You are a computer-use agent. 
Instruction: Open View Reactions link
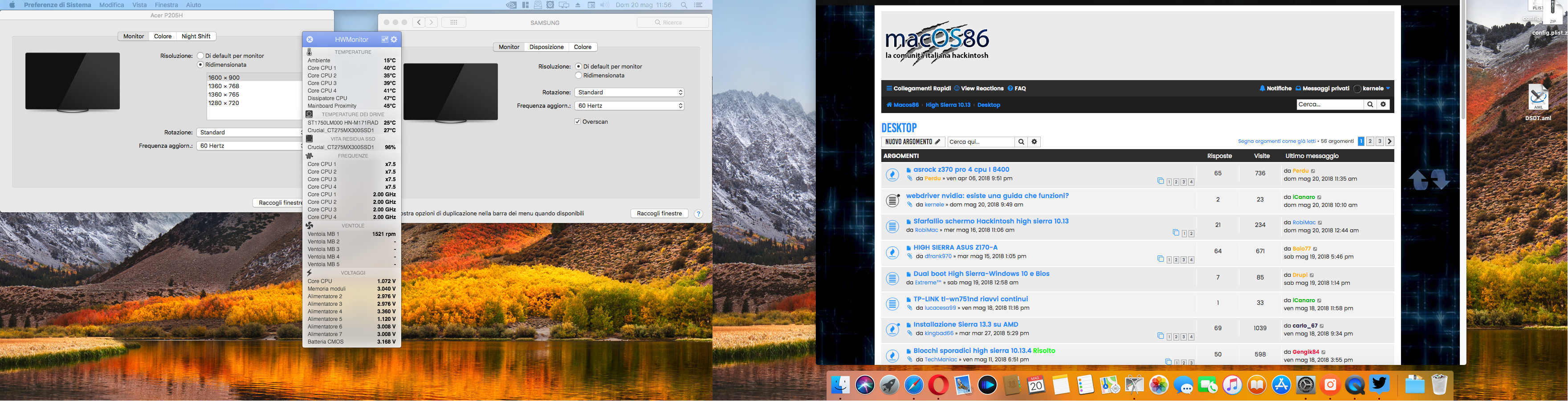pos(978,89)
